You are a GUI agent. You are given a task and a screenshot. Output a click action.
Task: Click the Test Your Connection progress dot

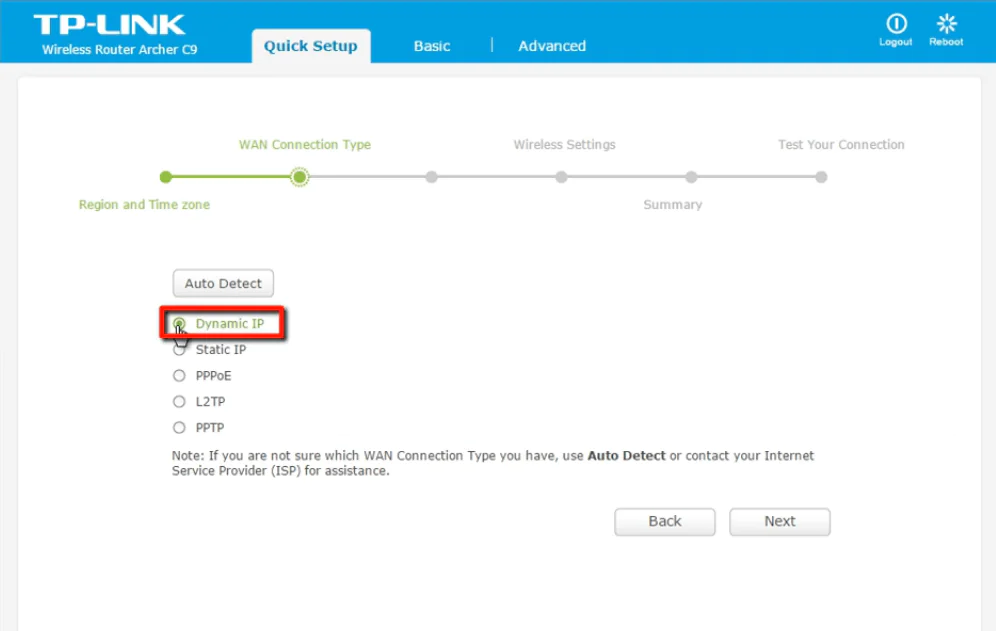pyautogui.click(x=821, y=177)
